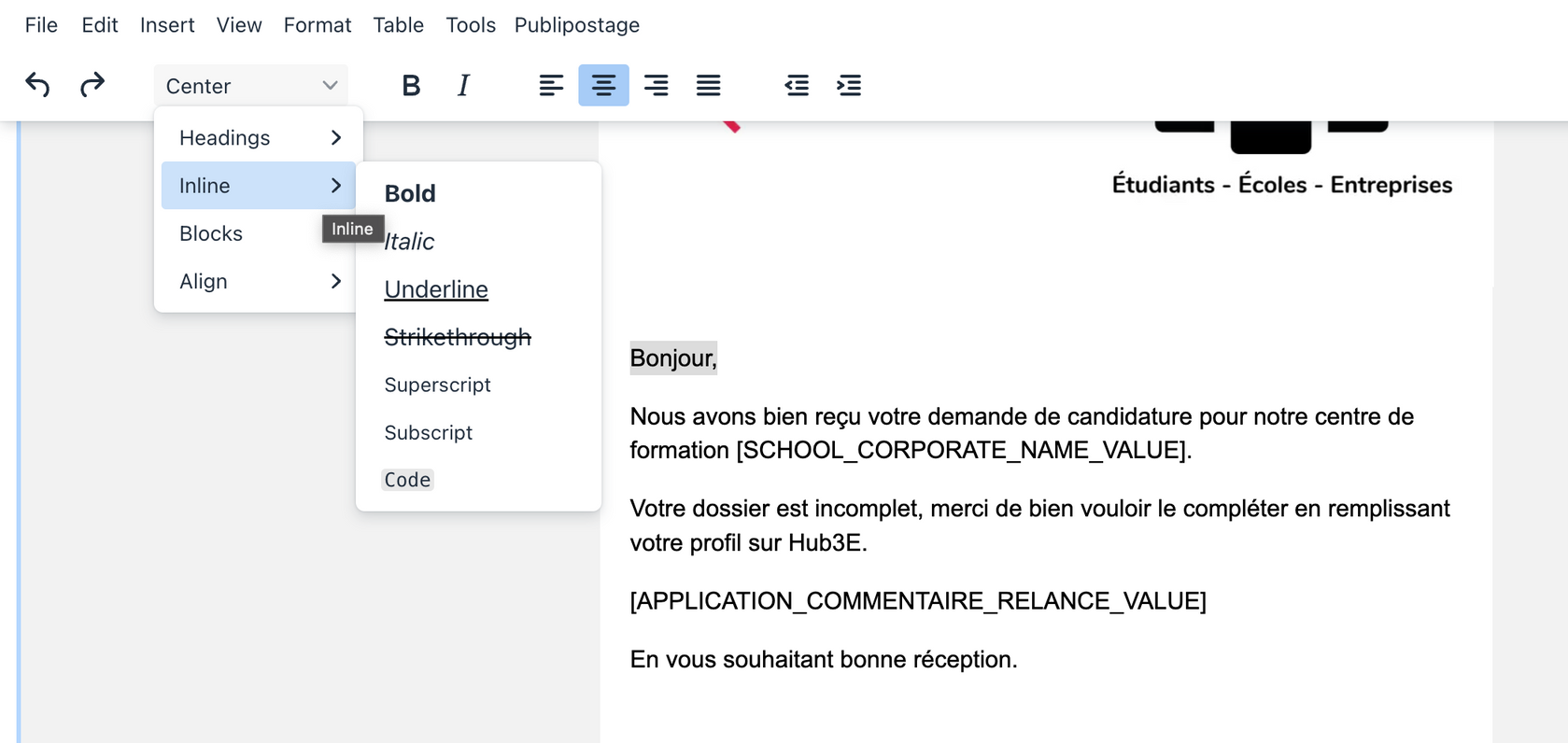Click the [SCHOOL_CORPORATE_NAME_VALUE] placeholder text

pyautogui.click(x=964, y=450)
